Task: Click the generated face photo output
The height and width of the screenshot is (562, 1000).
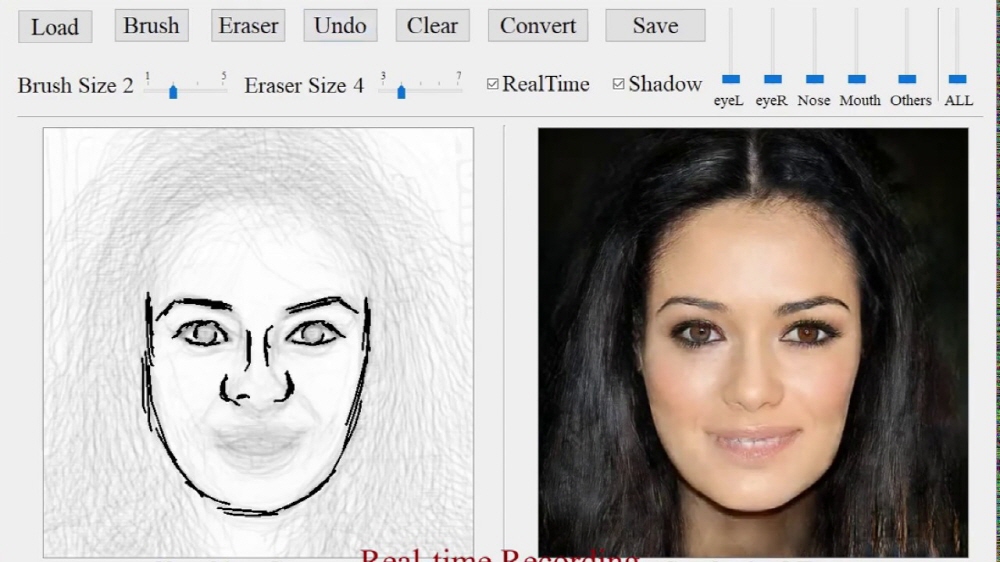Action: click(752, 340)
